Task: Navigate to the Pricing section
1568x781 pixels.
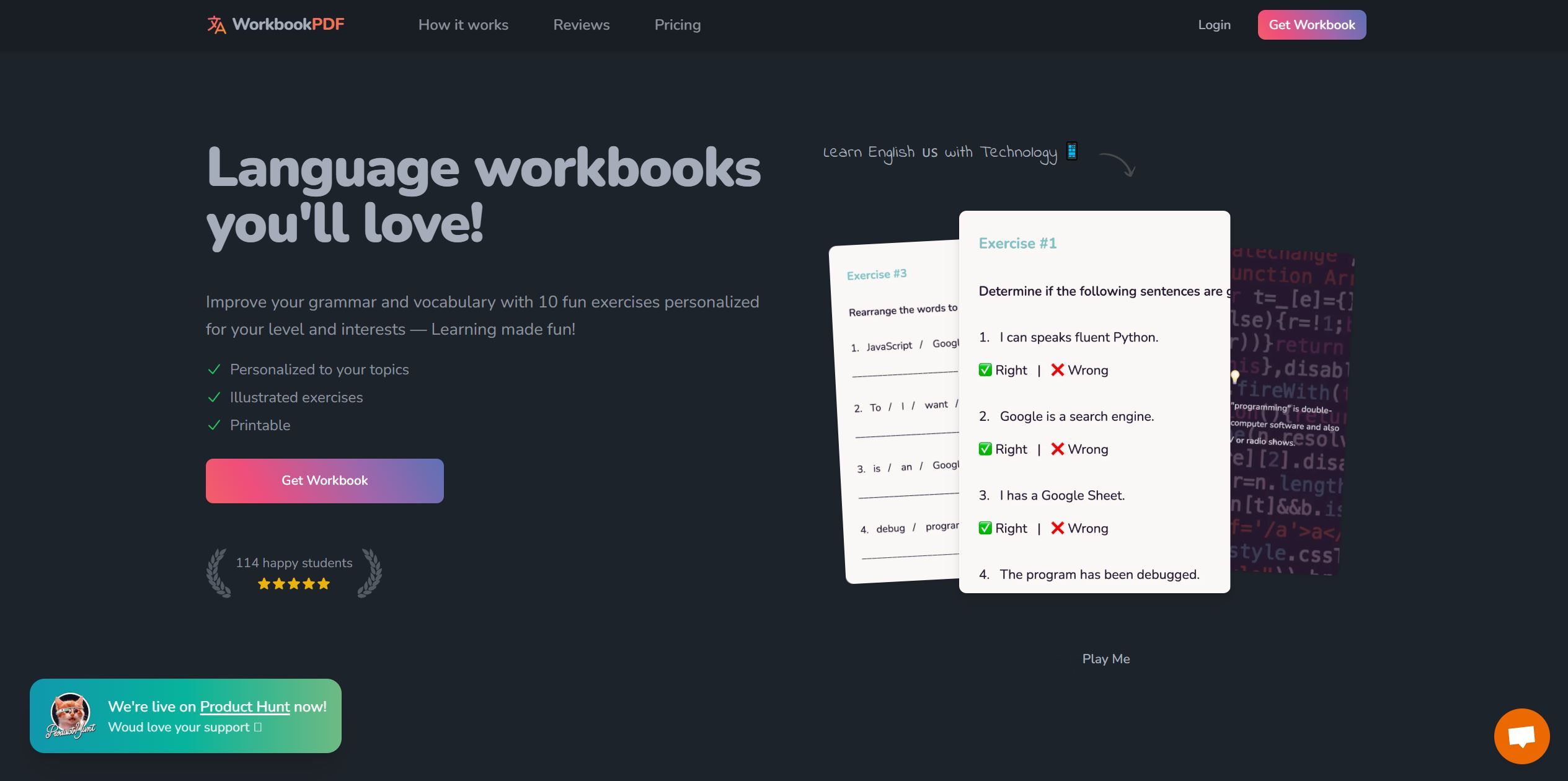Action: pyautogui.click(x=677, y=25)
